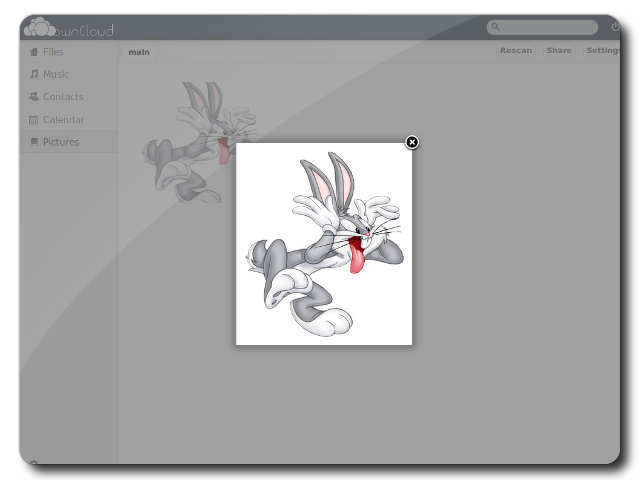
Task: Open the Calendar text label in sidebar
Action: (x=63, y=120)
